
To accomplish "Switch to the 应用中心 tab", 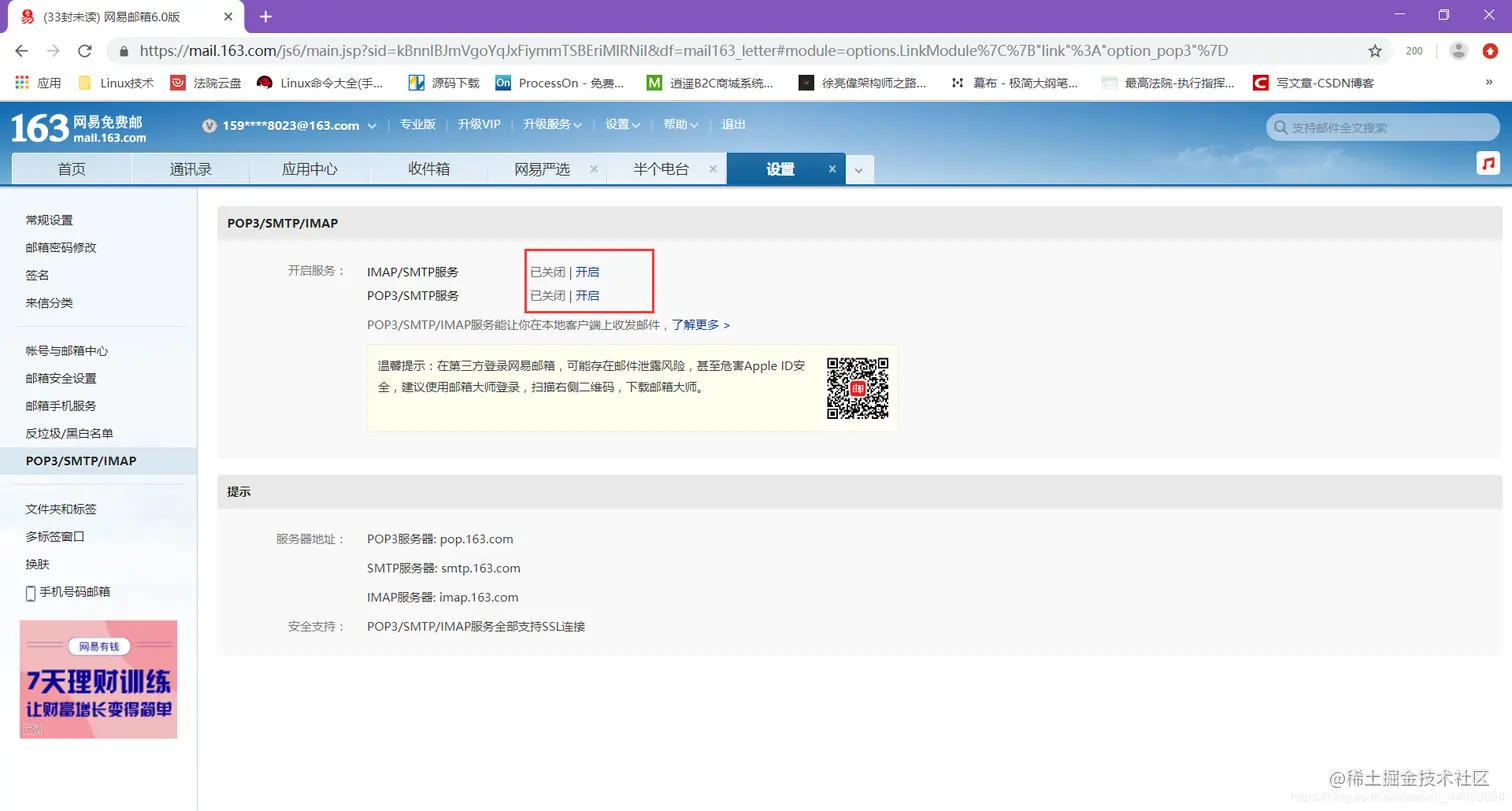I will [310, 169].
